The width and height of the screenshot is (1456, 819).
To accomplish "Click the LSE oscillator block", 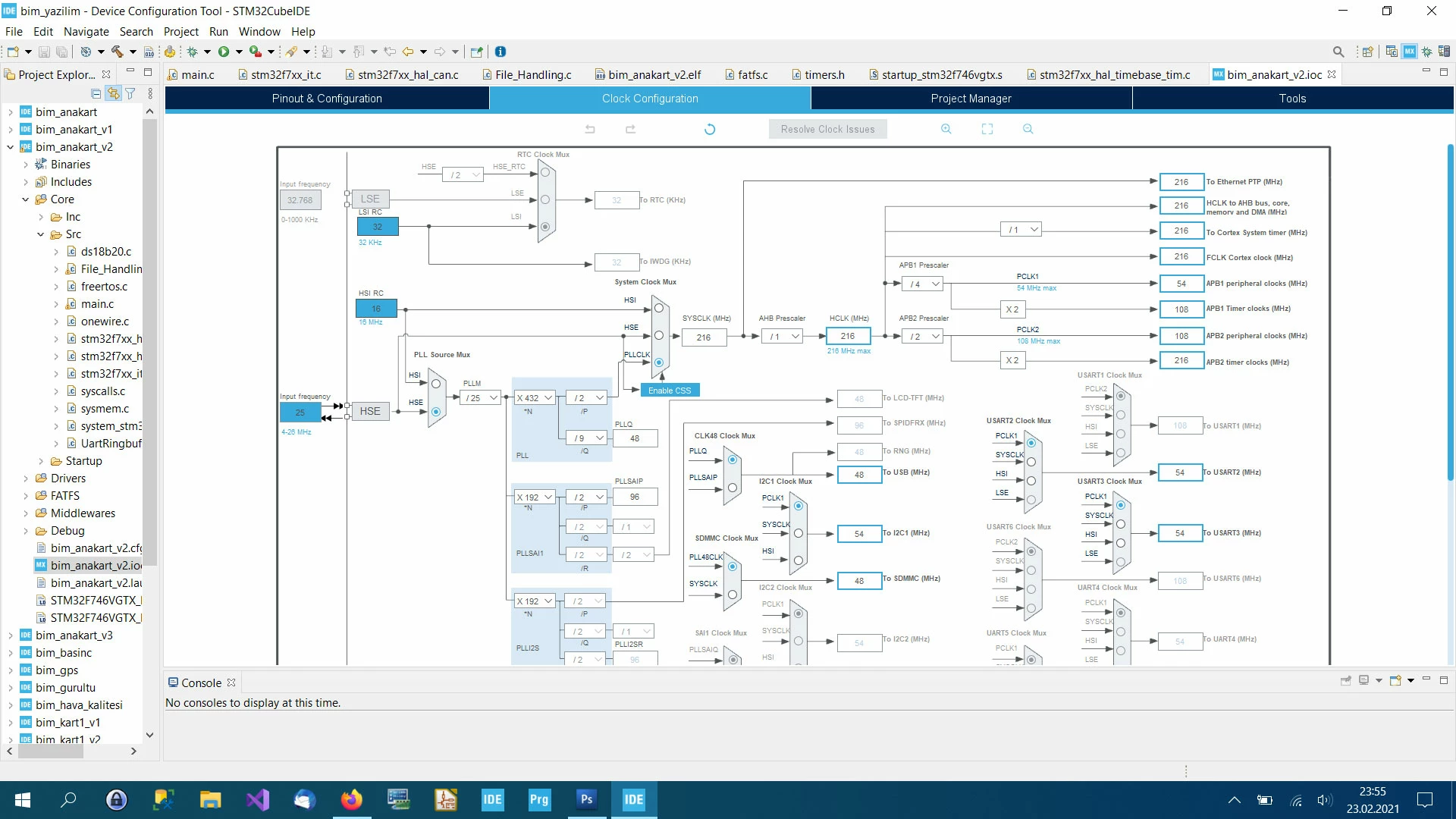I will 370,199.
